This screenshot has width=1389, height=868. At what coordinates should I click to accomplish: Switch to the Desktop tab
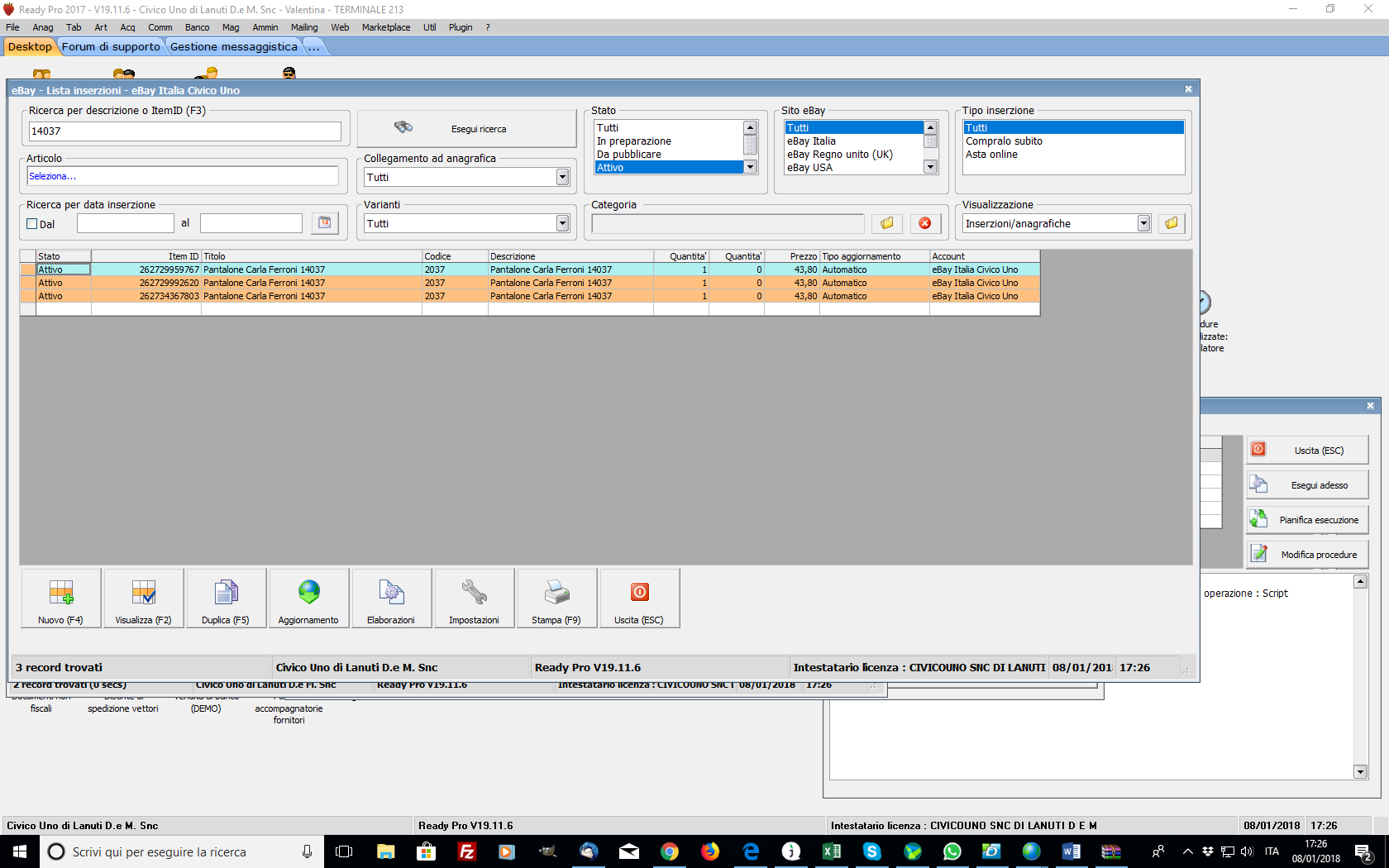[x=30, y=47]
